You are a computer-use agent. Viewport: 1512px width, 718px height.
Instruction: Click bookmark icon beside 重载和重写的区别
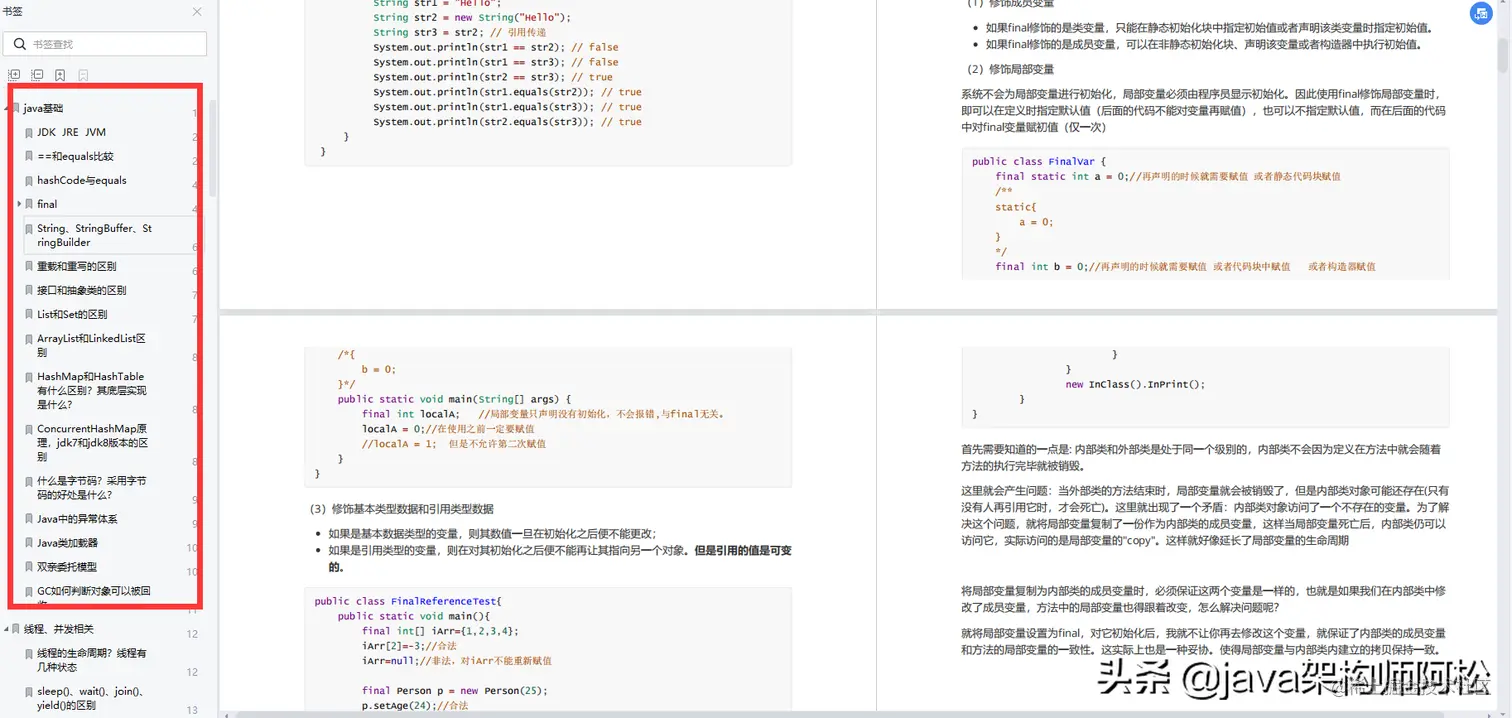click(29, 266)
